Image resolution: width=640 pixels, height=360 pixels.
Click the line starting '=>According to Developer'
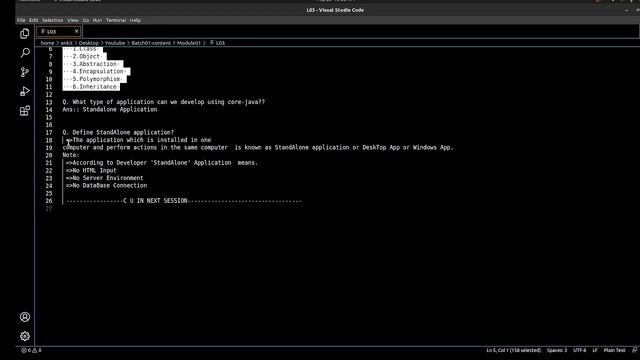click(x=162, y=162)
